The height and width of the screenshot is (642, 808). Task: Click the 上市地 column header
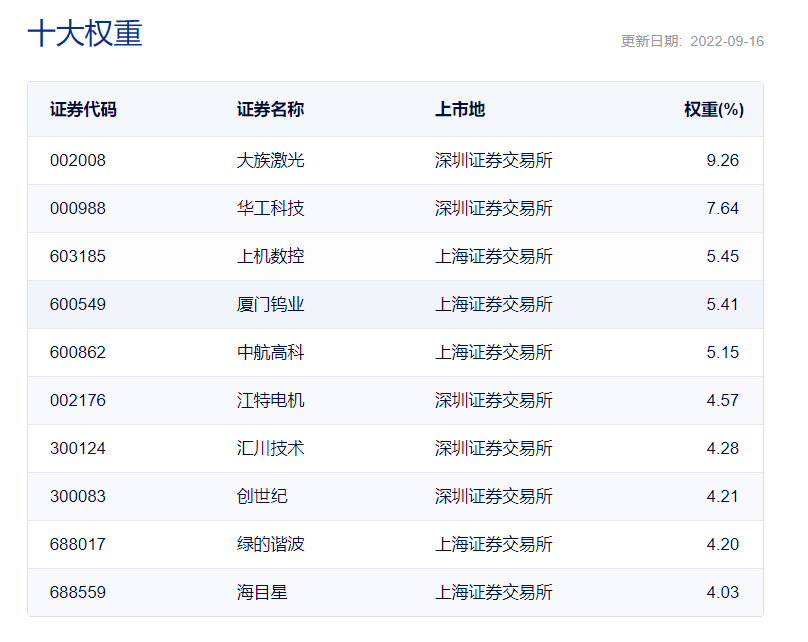tap(460, 110)
